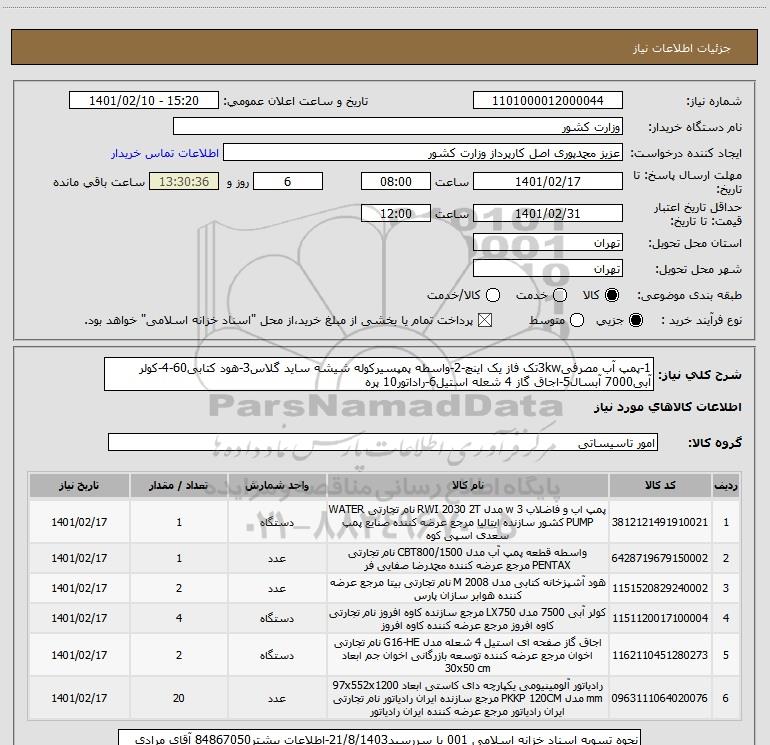Click the شماره نیاز field 1101000012000044
This screenshot has height=745, width=770.
pyautogui.click(x=548, y=101)
